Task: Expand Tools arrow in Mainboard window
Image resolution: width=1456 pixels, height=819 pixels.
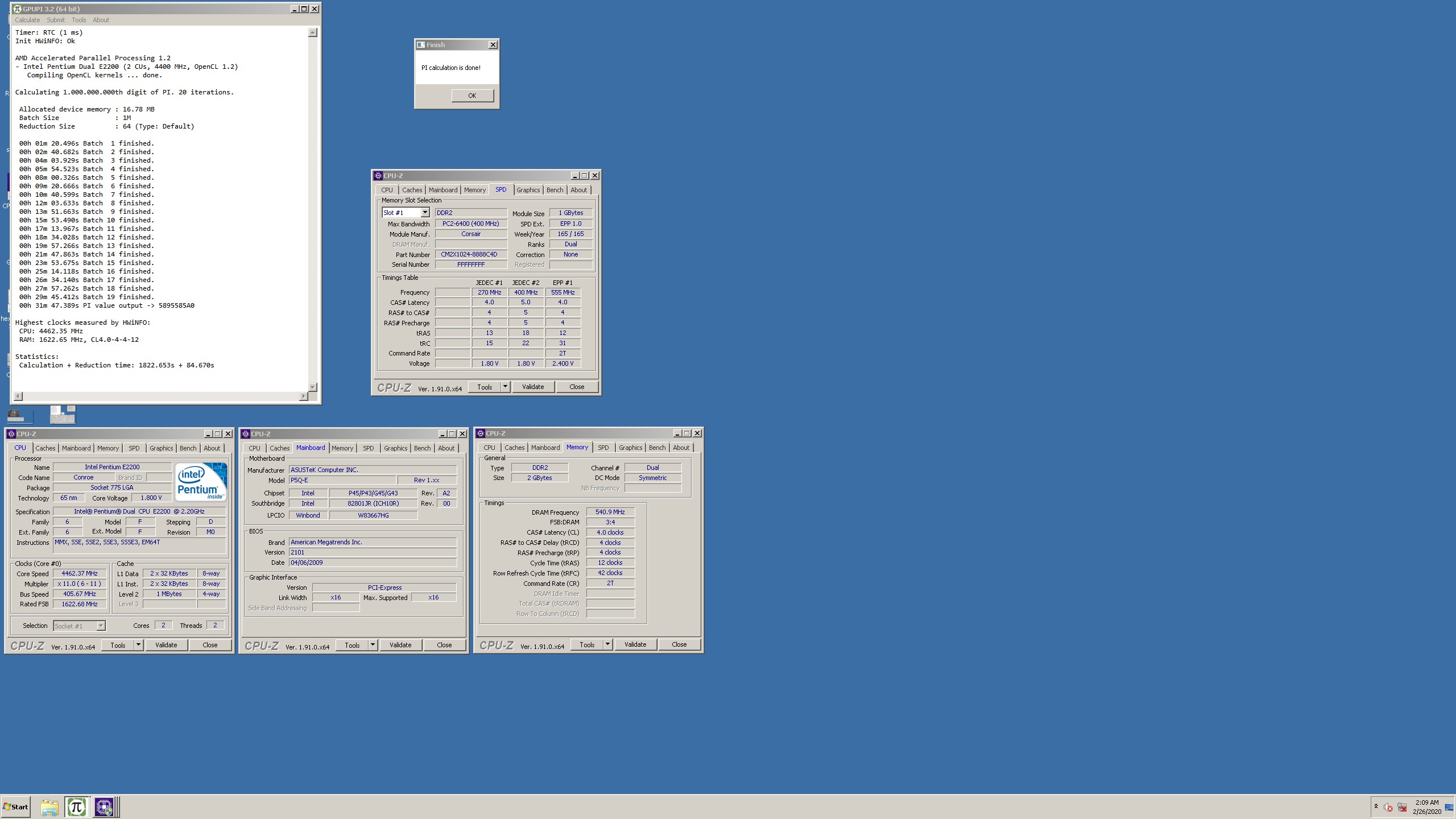Action: 373,645
